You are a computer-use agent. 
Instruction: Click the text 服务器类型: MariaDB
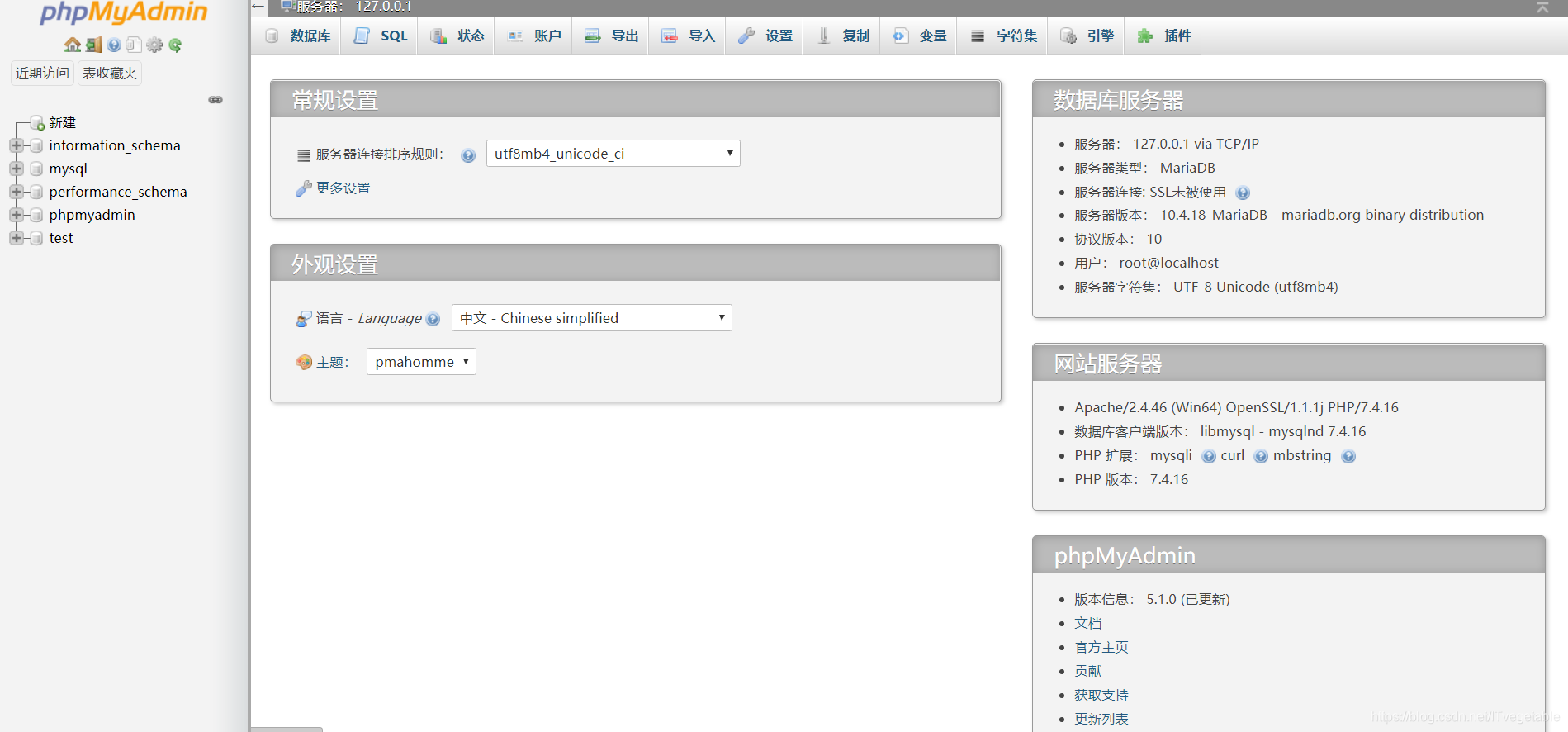1144,168
